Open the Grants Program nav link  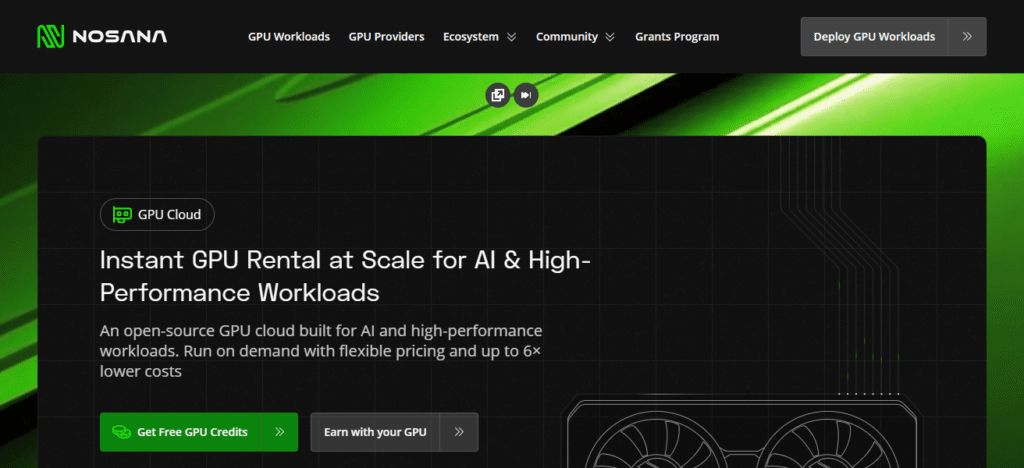tap(677, 37)
